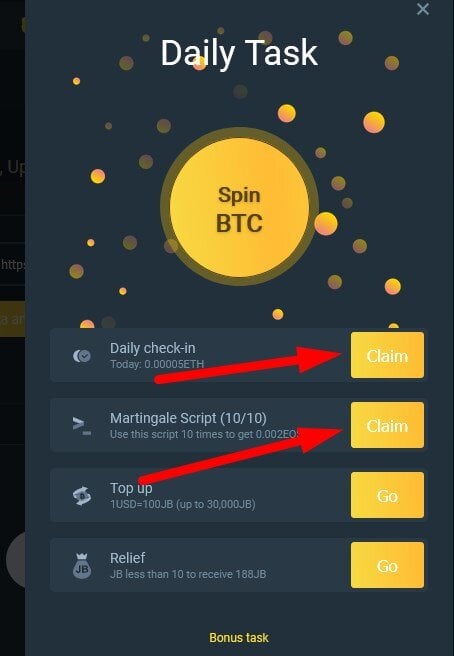The width and height of the screenshot is (454, 656).
Task: Select the Relief JB money bag icon
Action: click(x=82, y=566)
